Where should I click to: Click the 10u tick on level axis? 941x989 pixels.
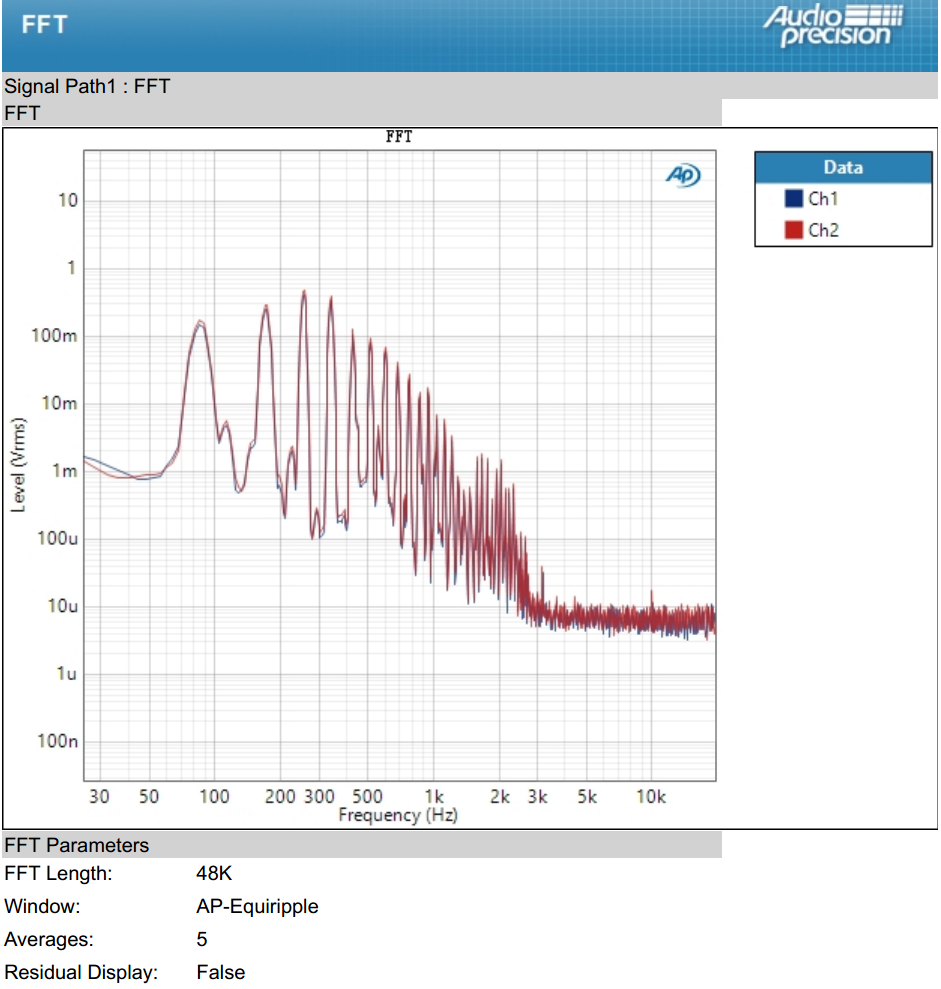point(62,606)
